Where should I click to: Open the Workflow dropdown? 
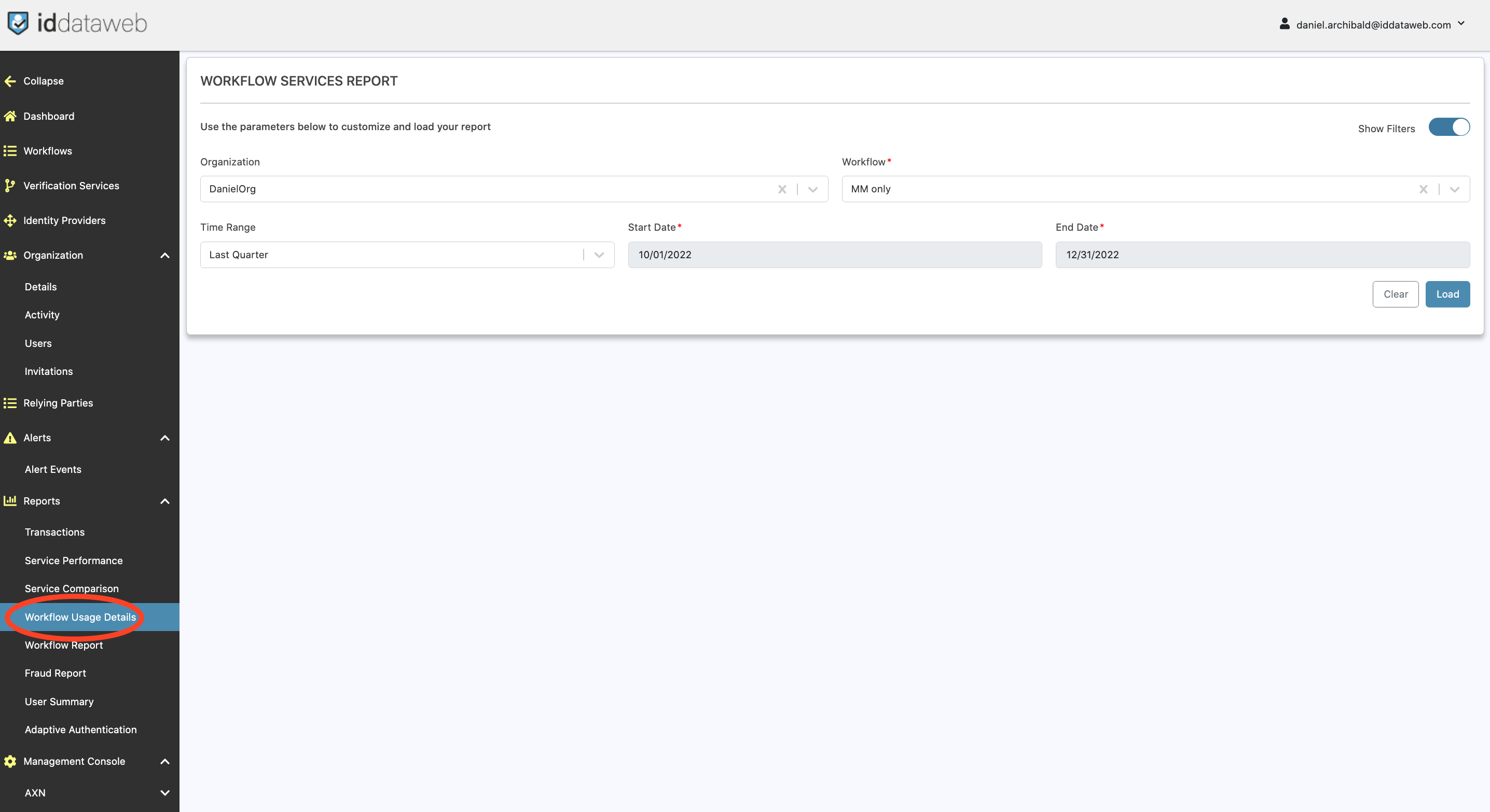(x=1454, y=189)
